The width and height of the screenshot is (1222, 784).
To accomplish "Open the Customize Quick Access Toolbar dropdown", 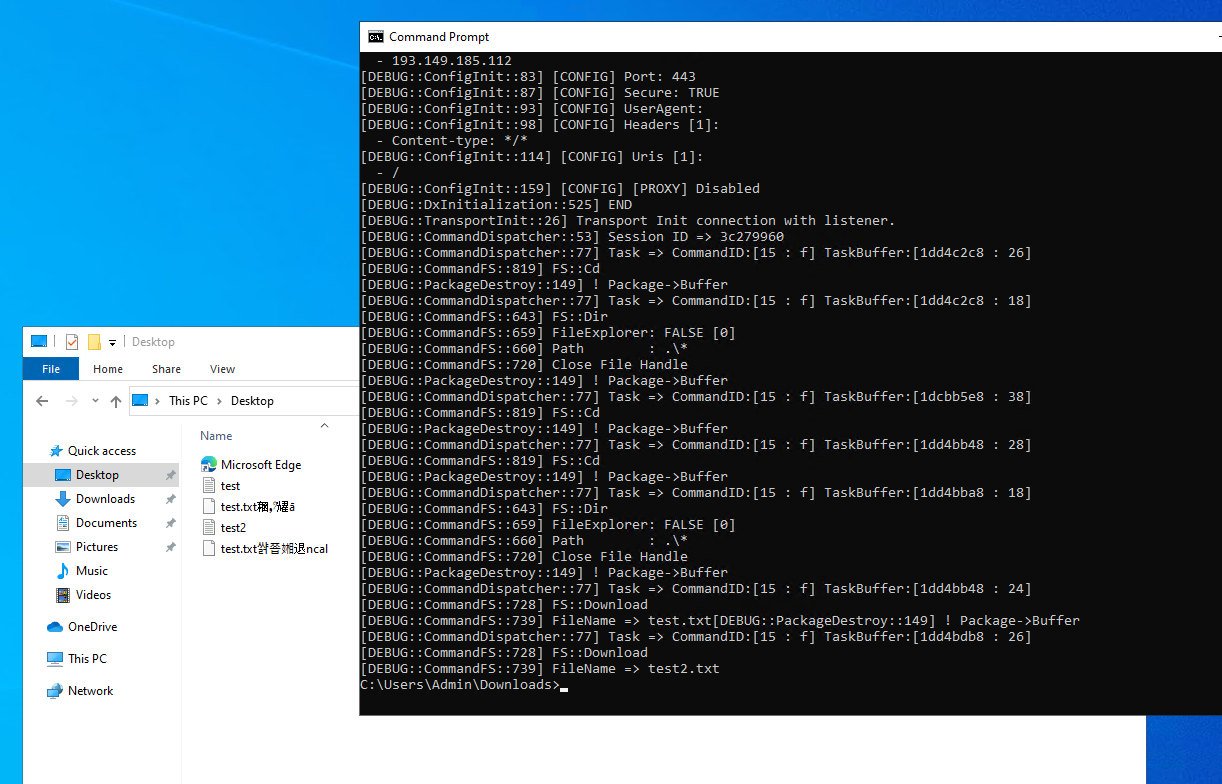I will coord(111,341).
